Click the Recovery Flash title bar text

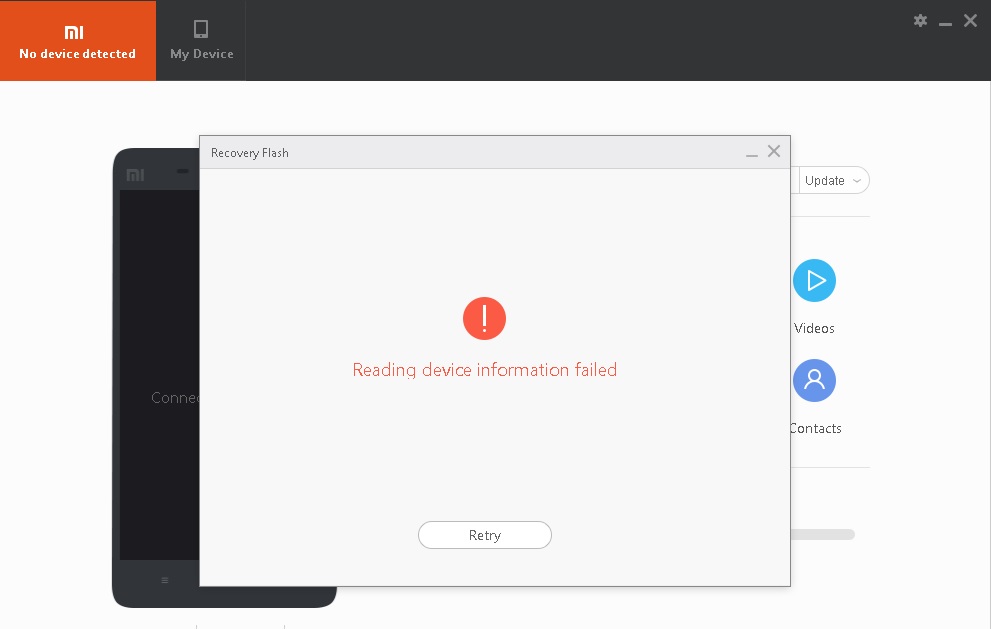tap(249, 153)
